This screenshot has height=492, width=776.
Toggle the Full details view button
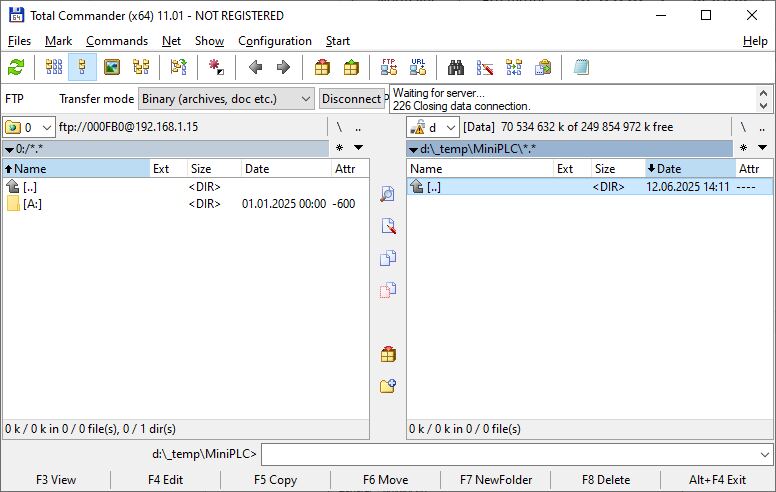point(83,68)
